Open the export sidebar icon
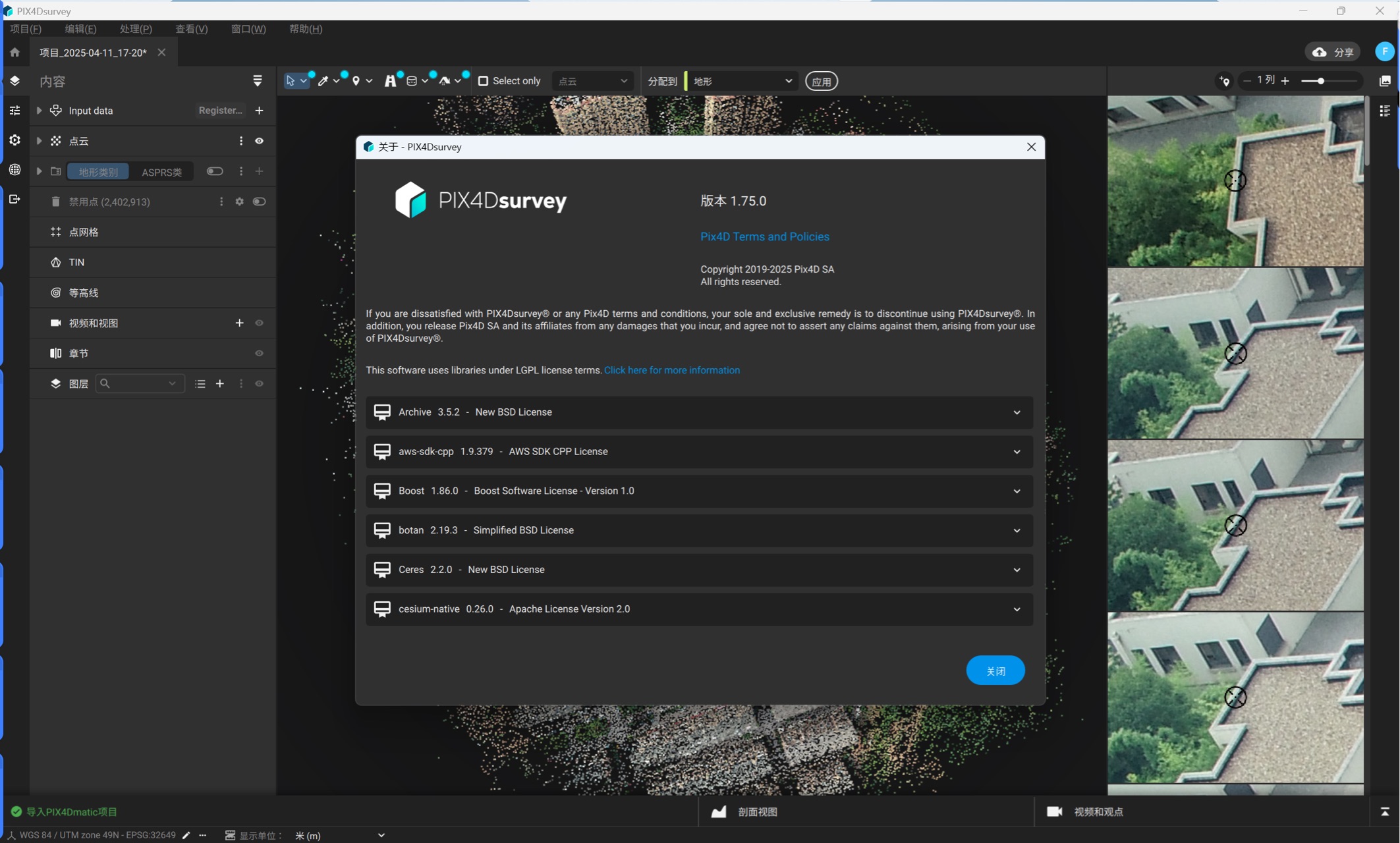 [14, 199]
